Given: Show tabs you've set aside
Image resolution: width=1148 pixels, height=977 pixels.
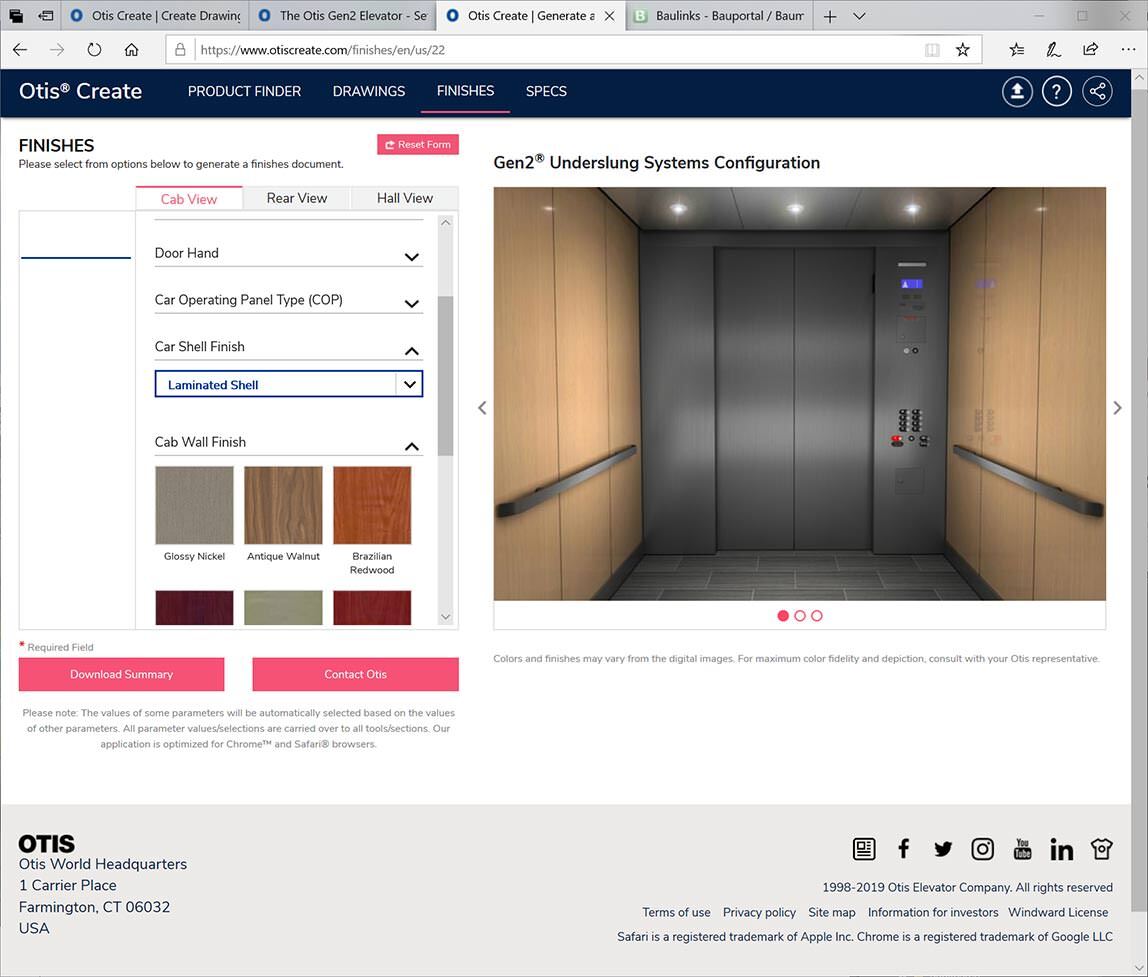Looking at the screenshot, I should click(15, 15).
